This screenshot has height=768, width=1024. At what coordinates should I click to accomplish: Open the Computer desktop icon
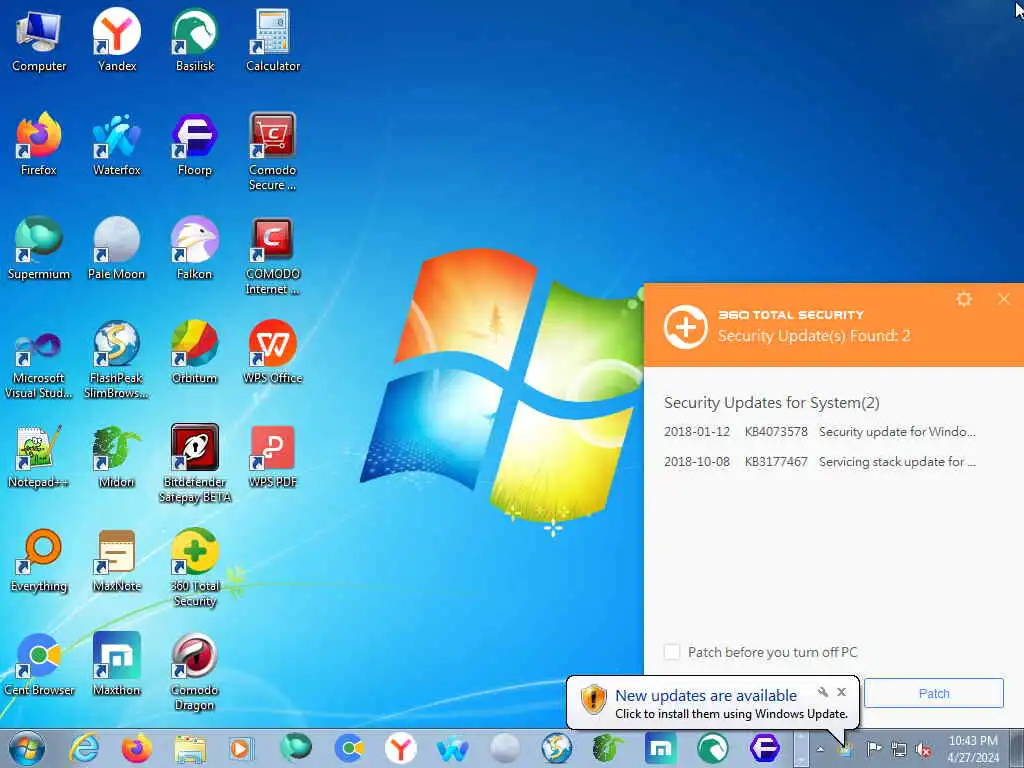coord(39,40)
